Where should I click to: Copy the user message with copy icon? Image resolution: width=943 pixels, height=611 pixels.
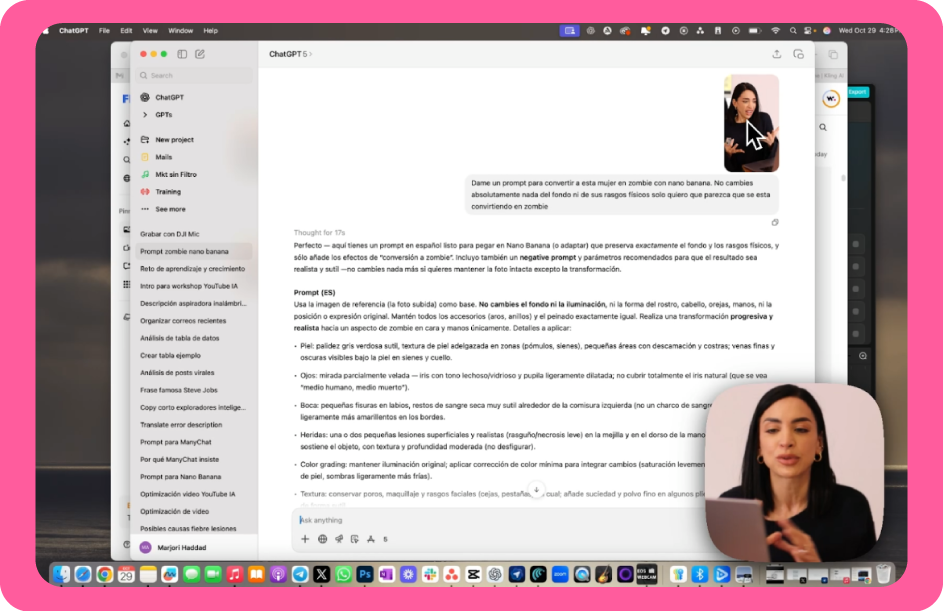coord(775,223)
